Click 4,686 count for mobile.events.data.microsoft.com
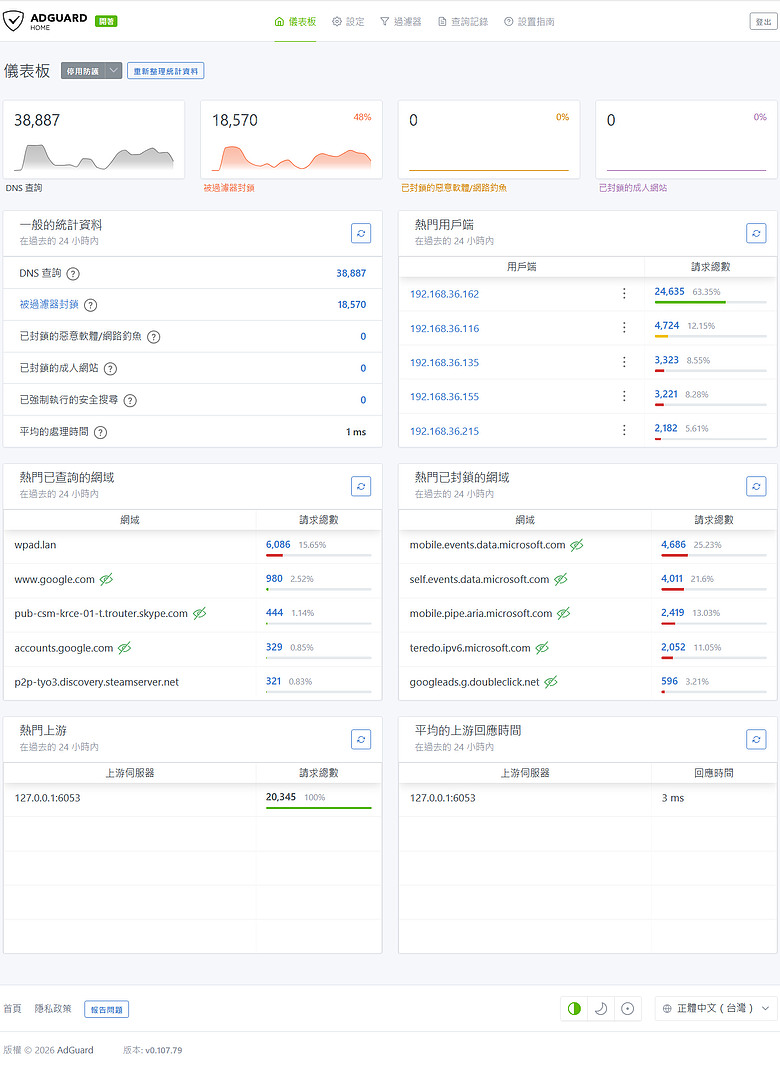 pyautogui.click(x=673, y=545)
